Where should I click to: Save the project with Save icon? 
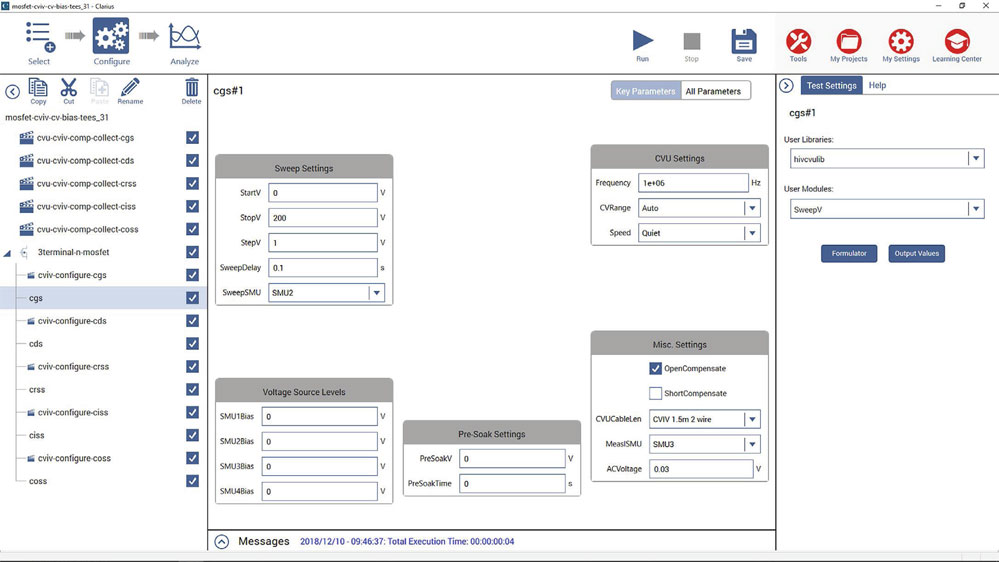click(744, 41)
